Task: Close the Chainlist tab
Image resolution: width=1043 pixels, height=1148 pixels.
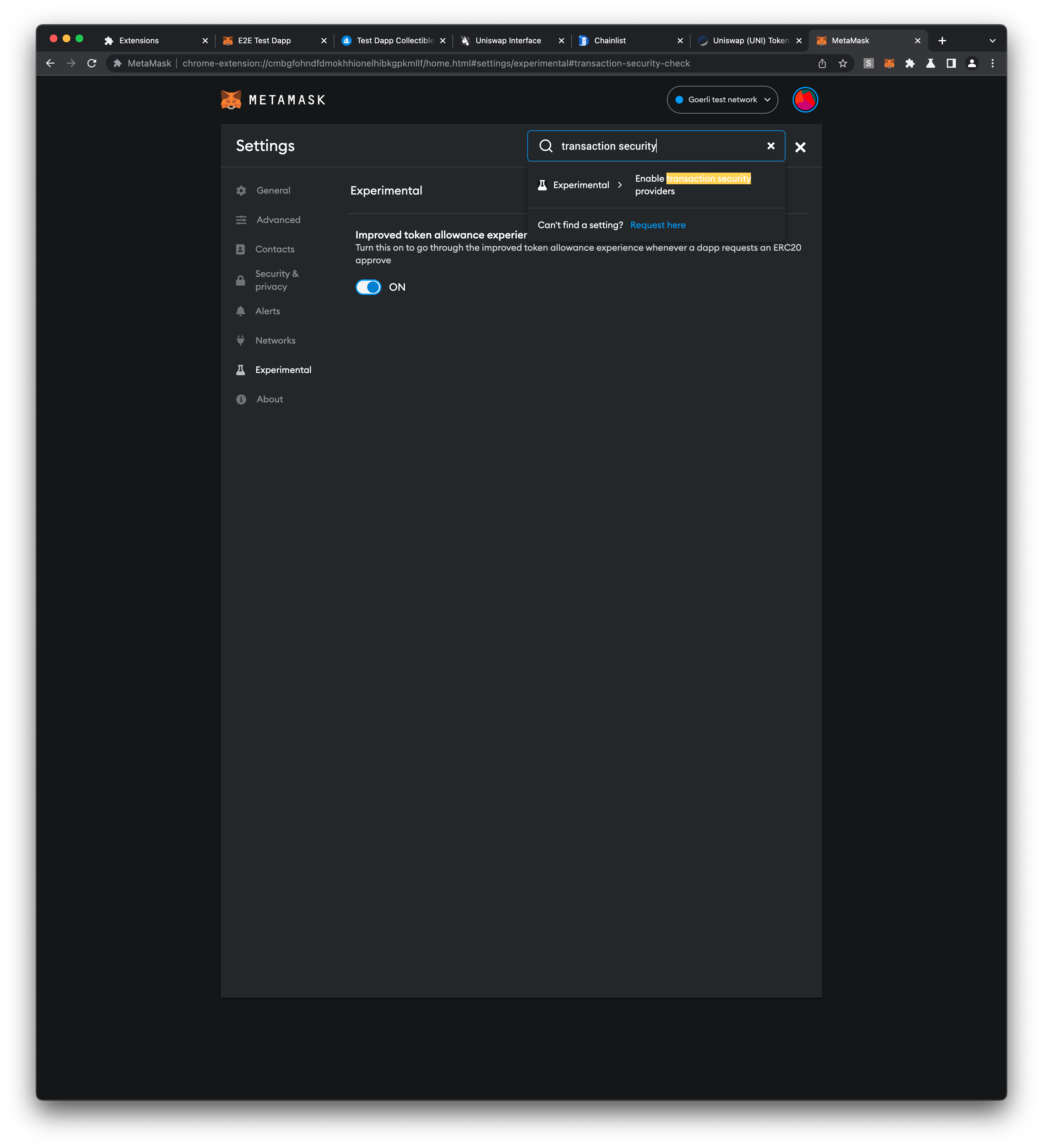Action: coord(680,40)
